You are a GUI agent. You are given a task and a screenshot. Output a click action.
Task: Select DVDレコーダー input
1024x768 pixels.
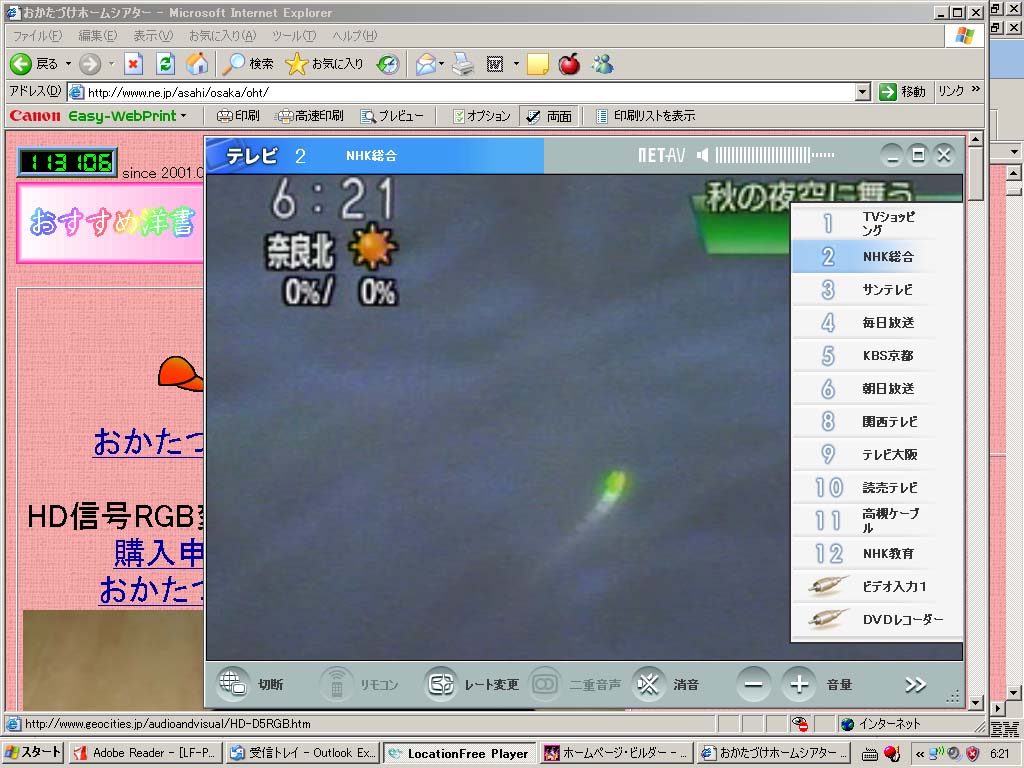pos(877,619)
